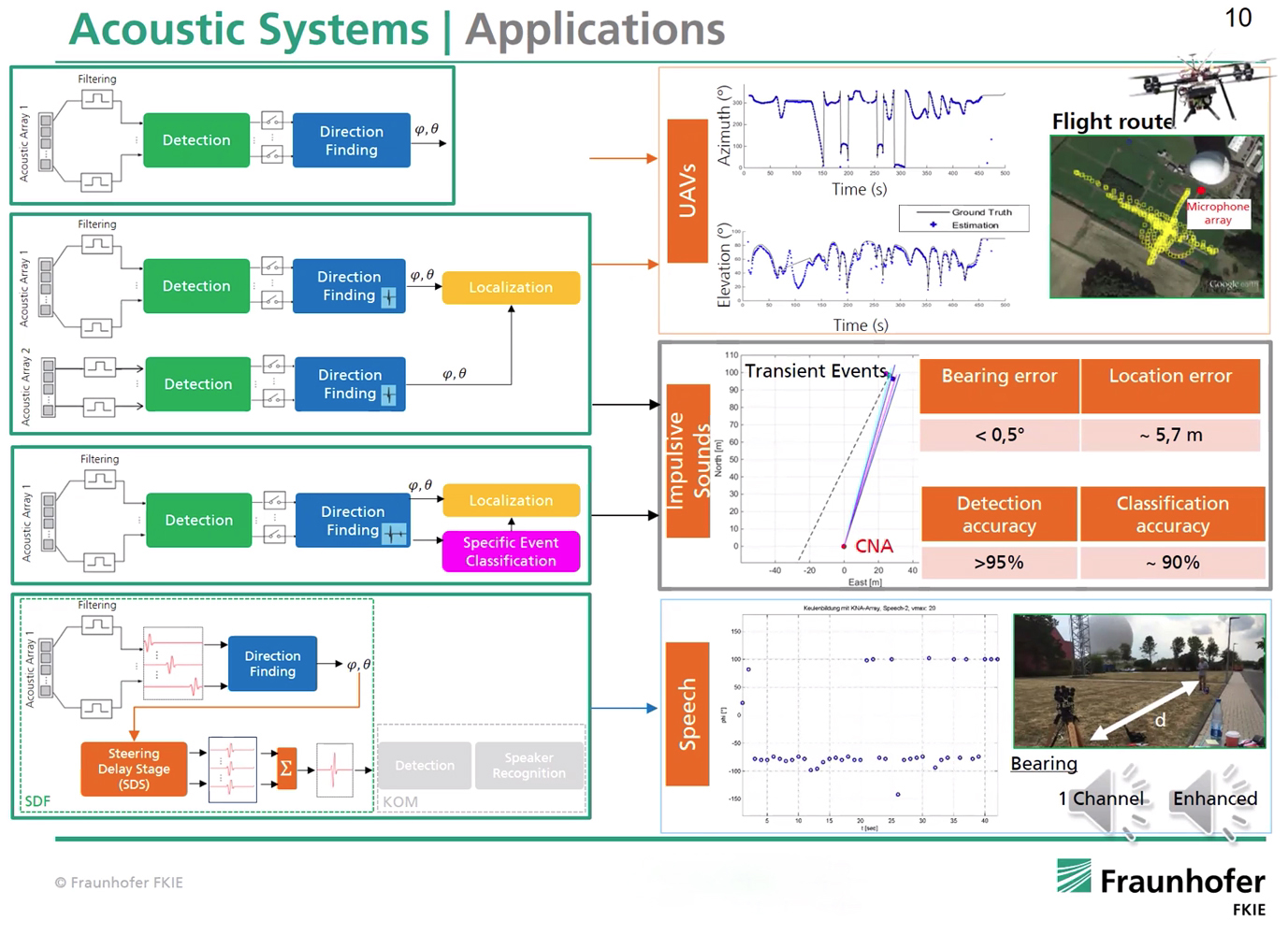Click the Location error header cell
The height and width of the screenshot is (934, 1288).
click(1170, 385)
